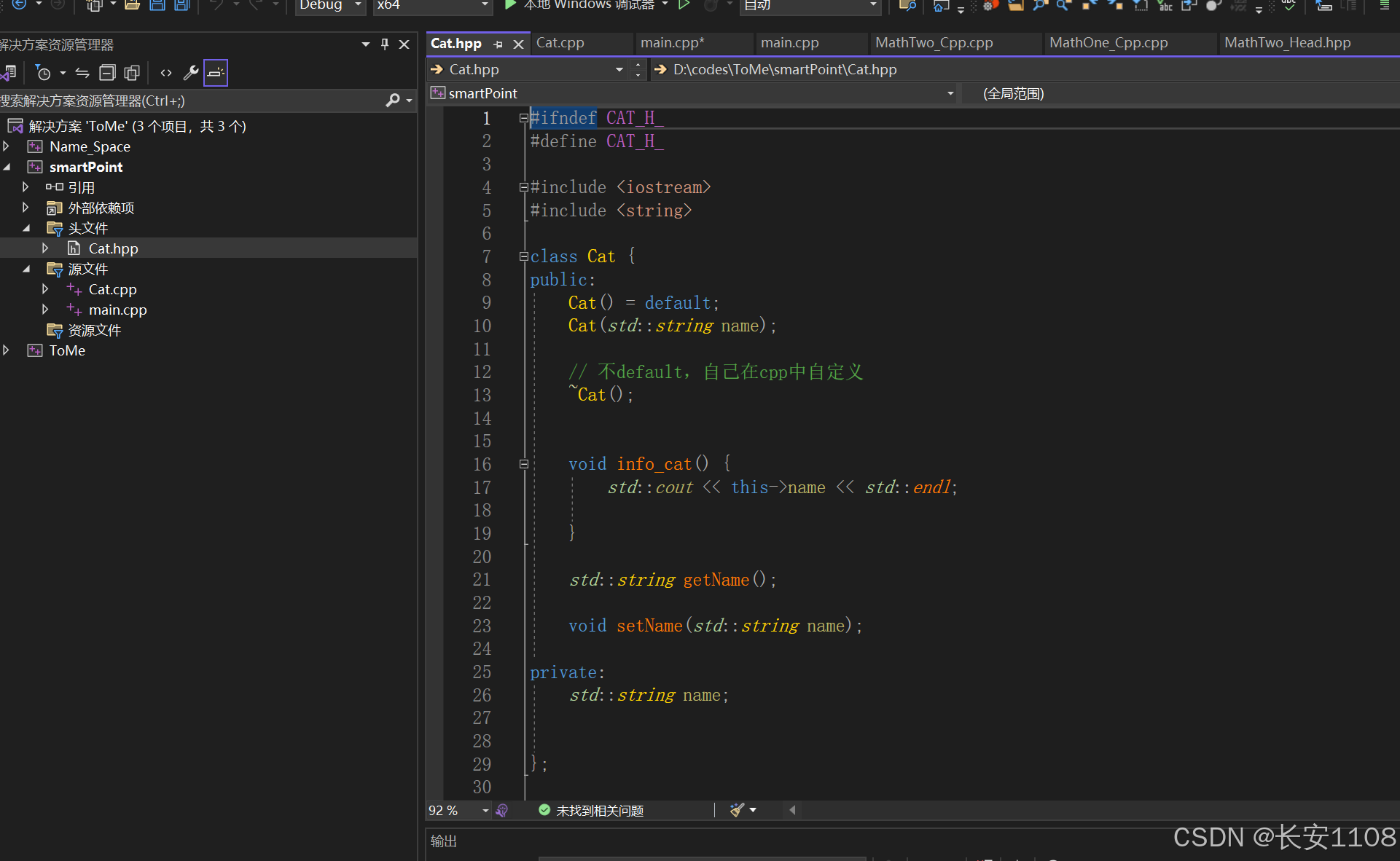Click Collapse All icon in Solution Explorer
Image resolution: width=1400 pixels, height=861 pixels.
[x=107, y=73]
